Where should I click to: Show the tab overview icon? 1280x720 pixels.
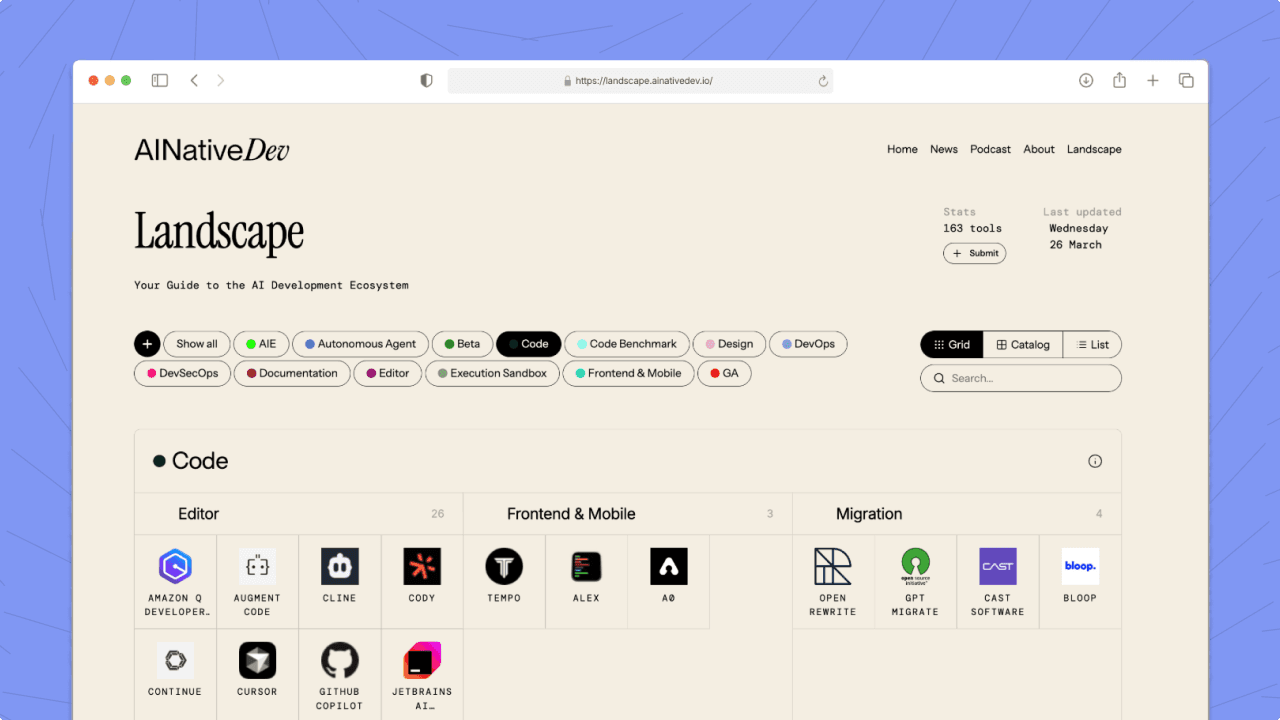(x=1186, y=81)
